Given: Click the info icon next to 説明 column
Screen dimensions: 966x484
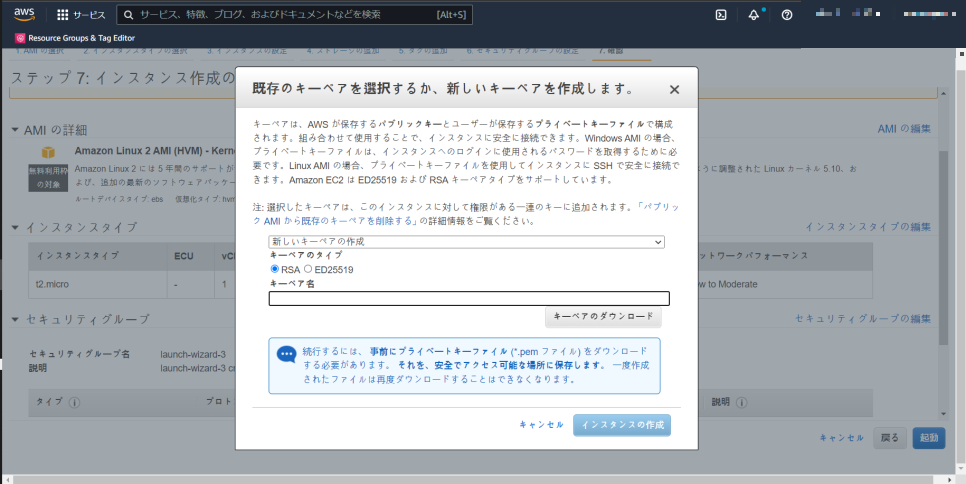Looking at the screenshot, I should click(742, 403).
